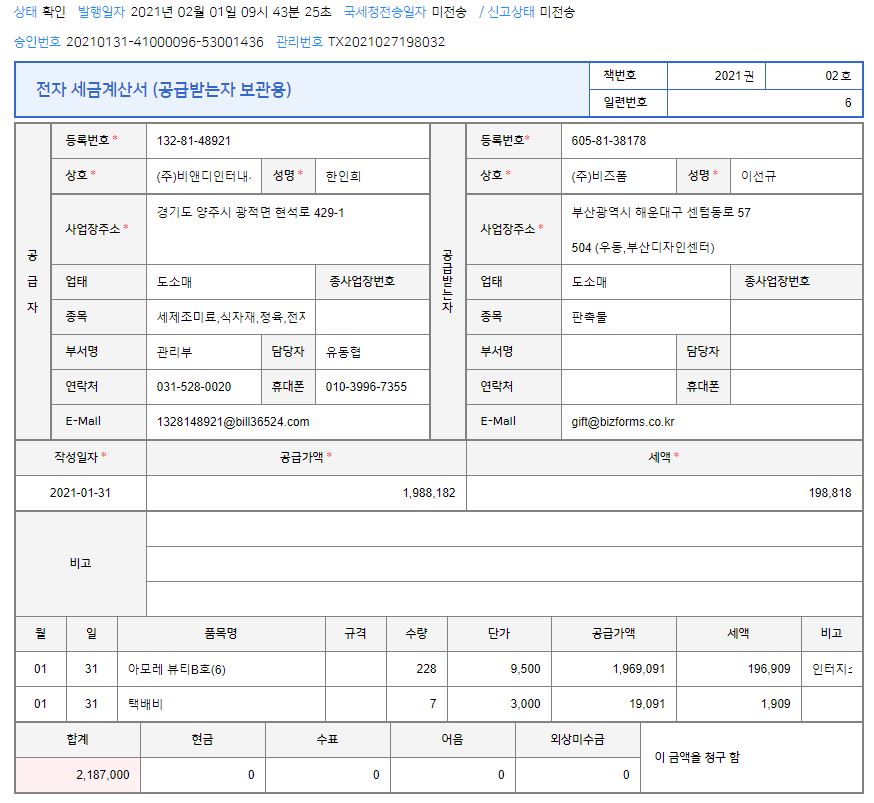Click the recipient E-Mail gift@bizforms.co.kr
This screenshot has width=874, height=803.
[711, 422]
